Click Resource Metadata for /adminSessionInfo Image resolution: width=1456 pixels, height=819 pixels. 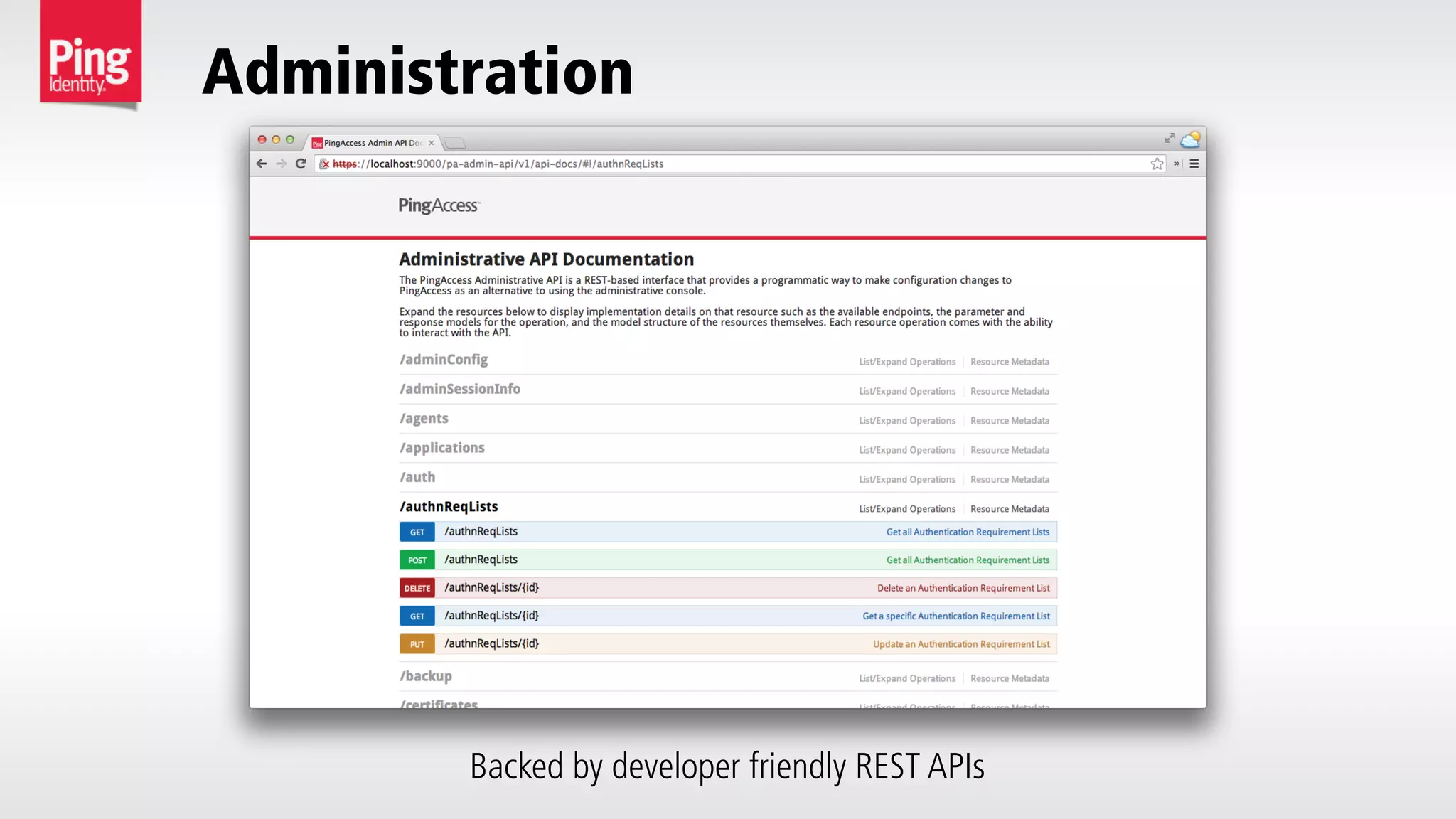(x=1010, y=391)
